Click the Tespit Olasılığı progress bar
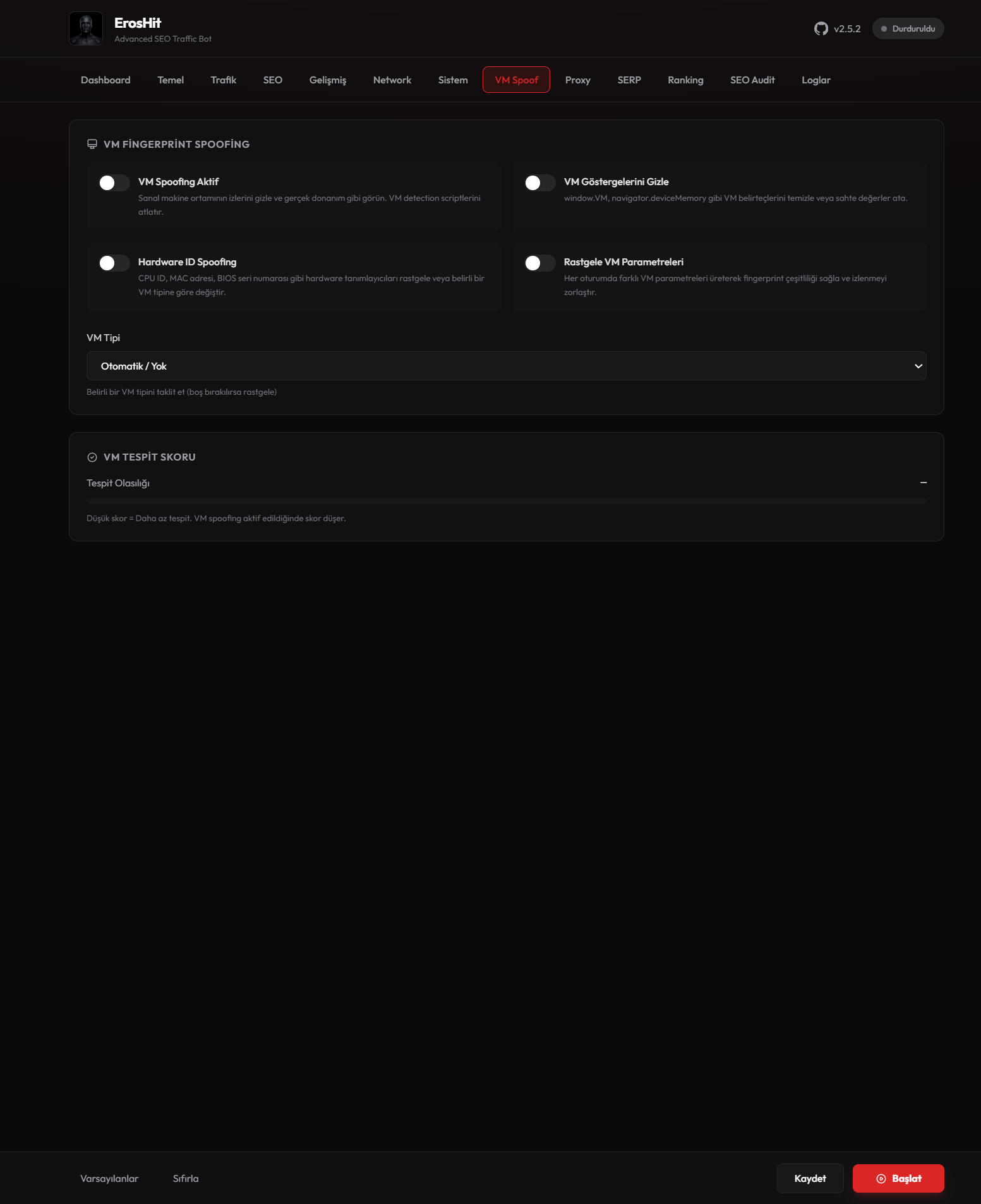This screenshot has height=1204, width=981. [x=506, y=501]
